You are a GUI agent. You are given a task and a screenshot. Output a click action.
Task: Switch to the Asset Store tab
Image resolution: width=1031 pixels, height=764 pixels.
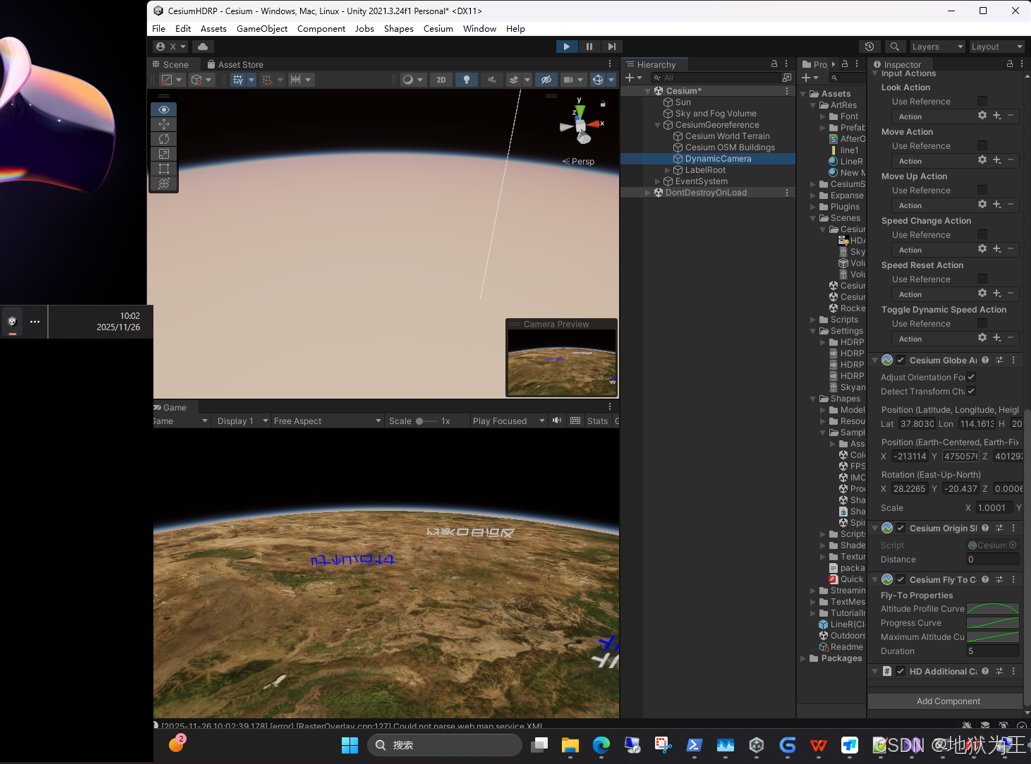point(235,64)
